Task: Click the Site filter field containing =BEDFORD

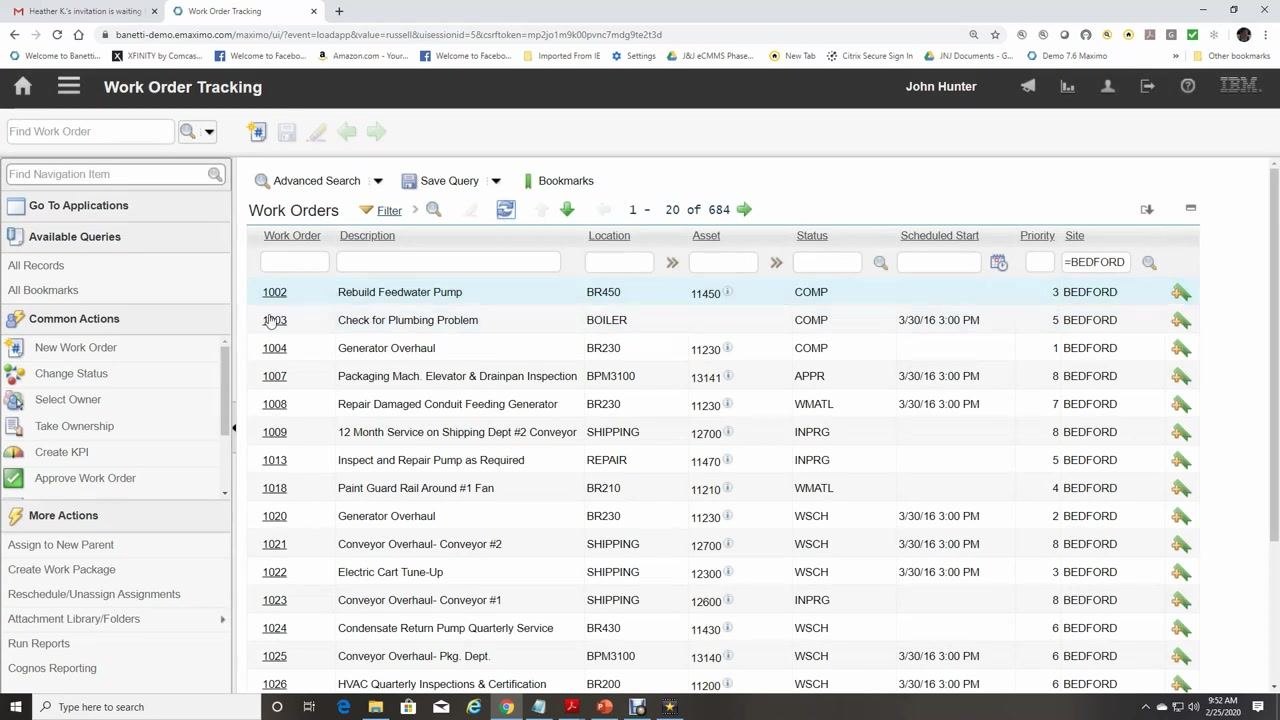Action: click(1095, 262)
